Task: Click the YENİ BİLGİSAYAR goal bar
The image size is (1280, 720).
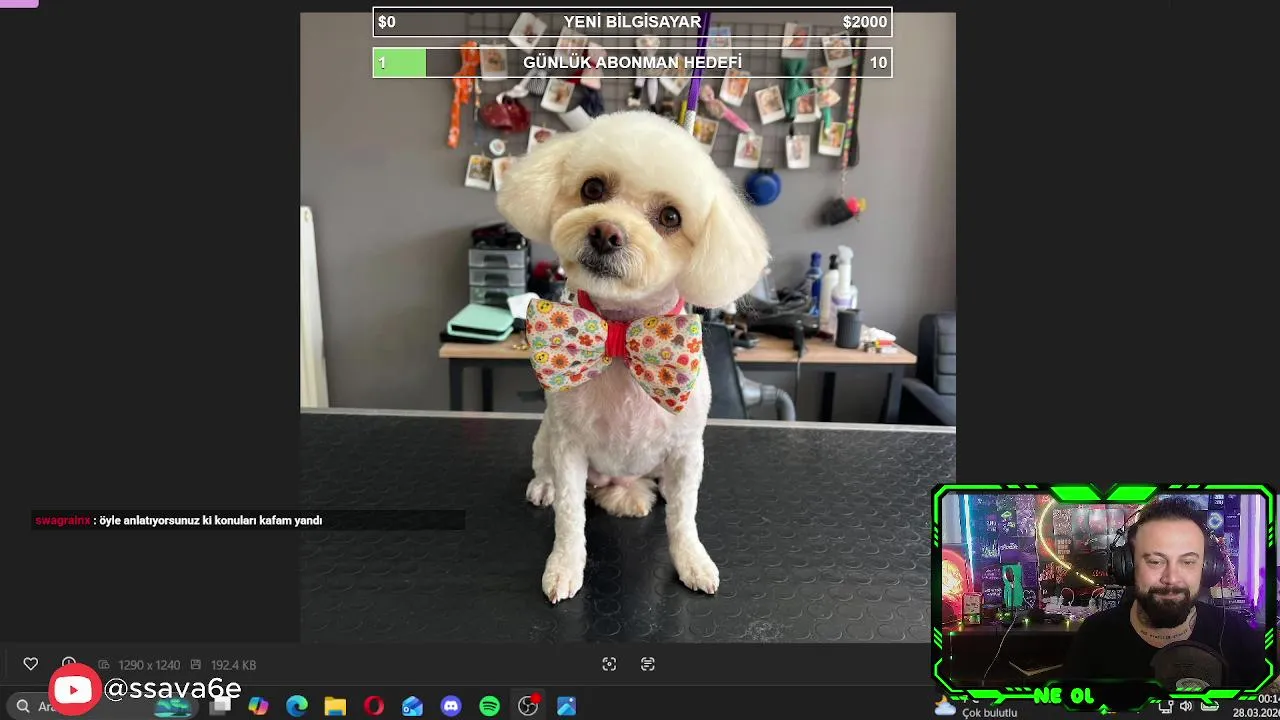Action: [x=632, y=22]
